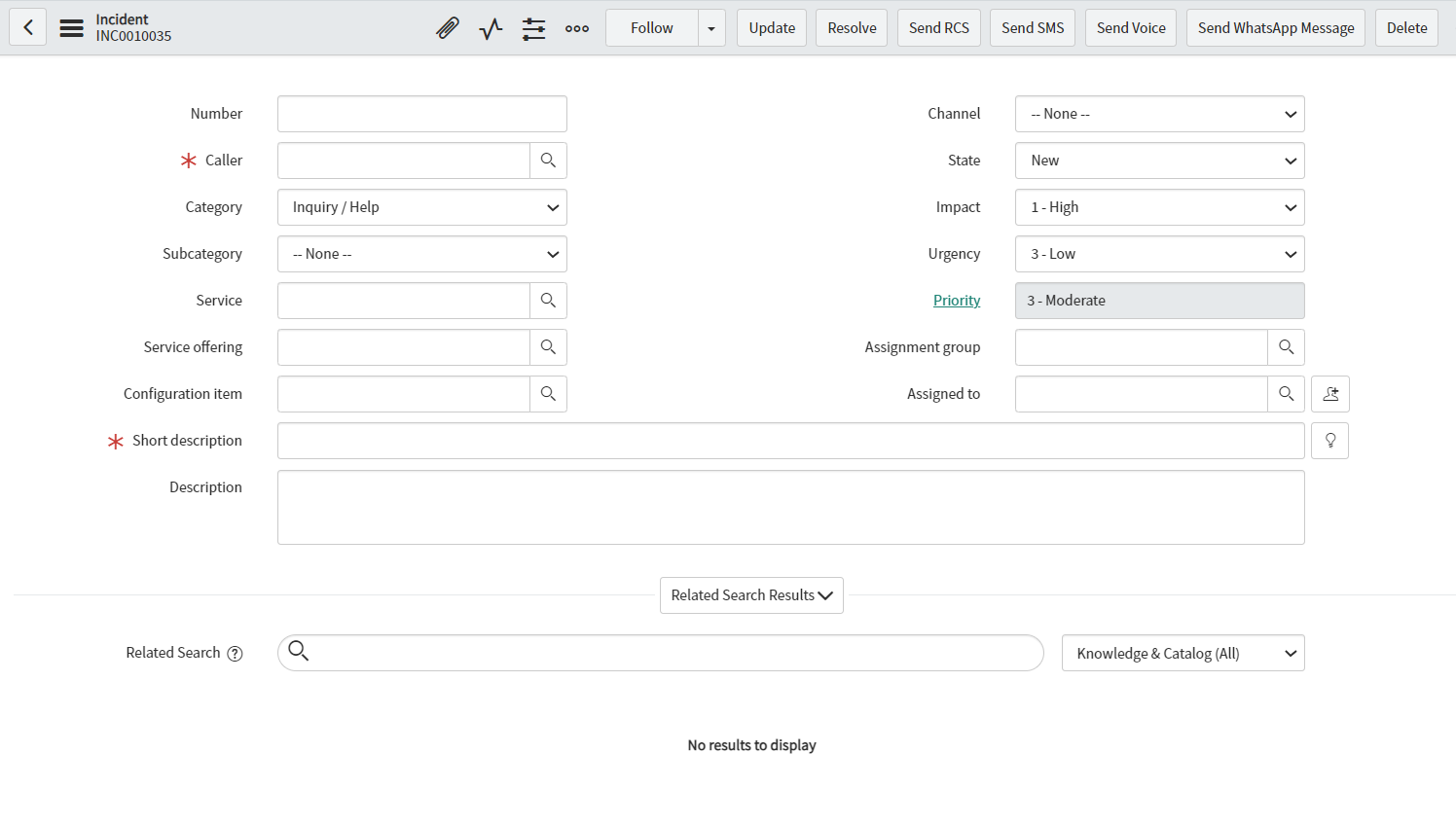
Task: Open the hamburger context menu icon
Action: pyautogui.click(x=71, y=28)
